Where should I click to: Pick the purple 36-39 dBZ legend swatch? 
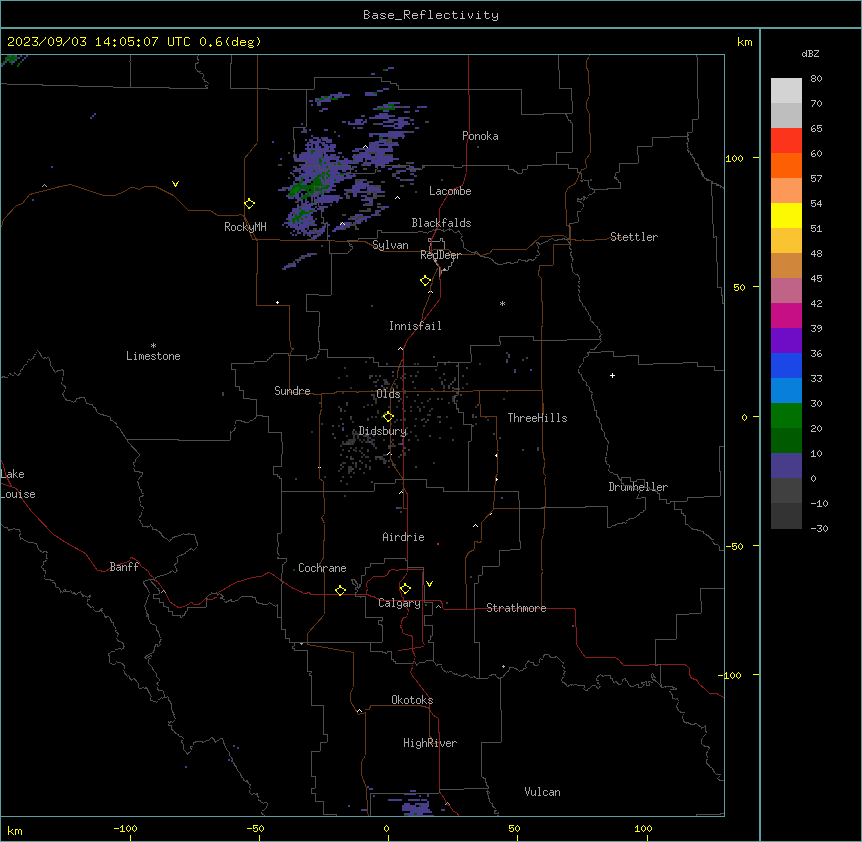[786, 340]
